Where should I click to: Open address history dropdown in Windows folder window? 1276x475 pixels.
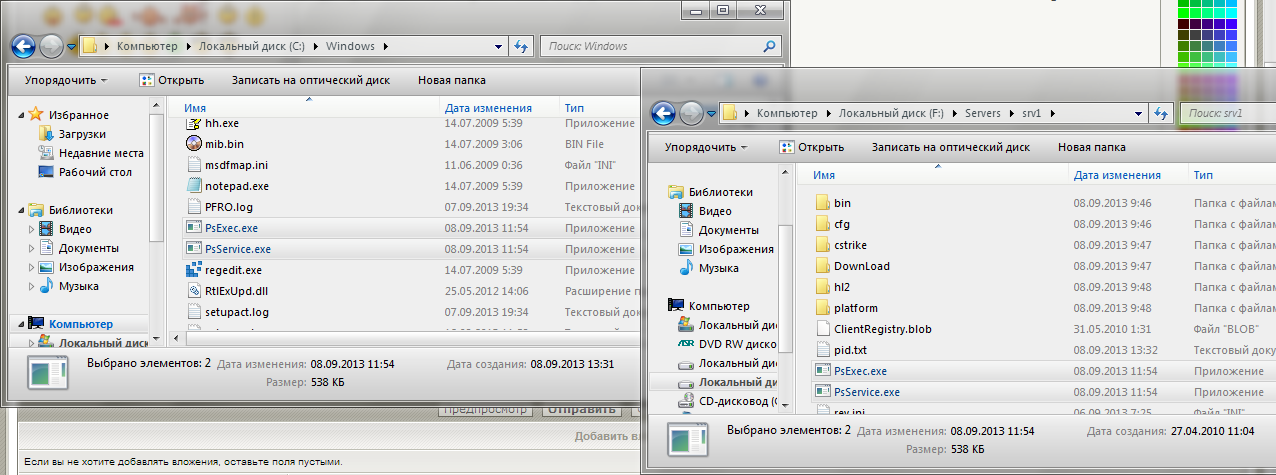pyautogui.click(x=499, y=46)
